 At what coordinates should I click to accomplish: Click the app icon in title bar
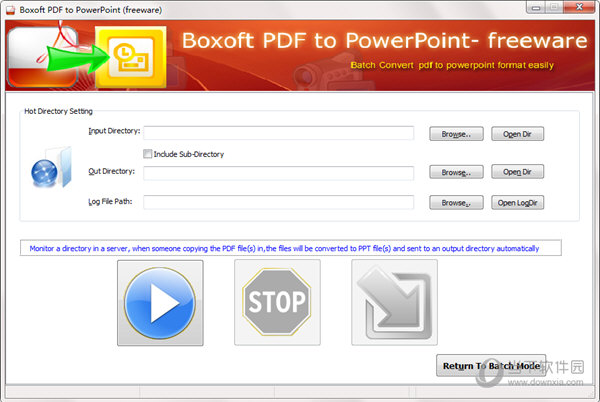point(10,10)
